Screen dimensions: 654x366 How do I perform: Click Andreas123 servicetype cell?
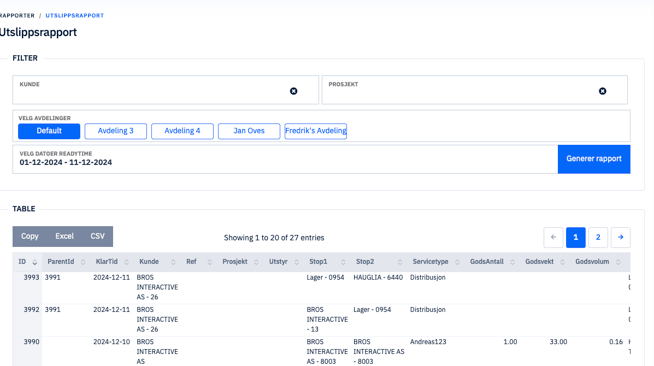(428, 341)
